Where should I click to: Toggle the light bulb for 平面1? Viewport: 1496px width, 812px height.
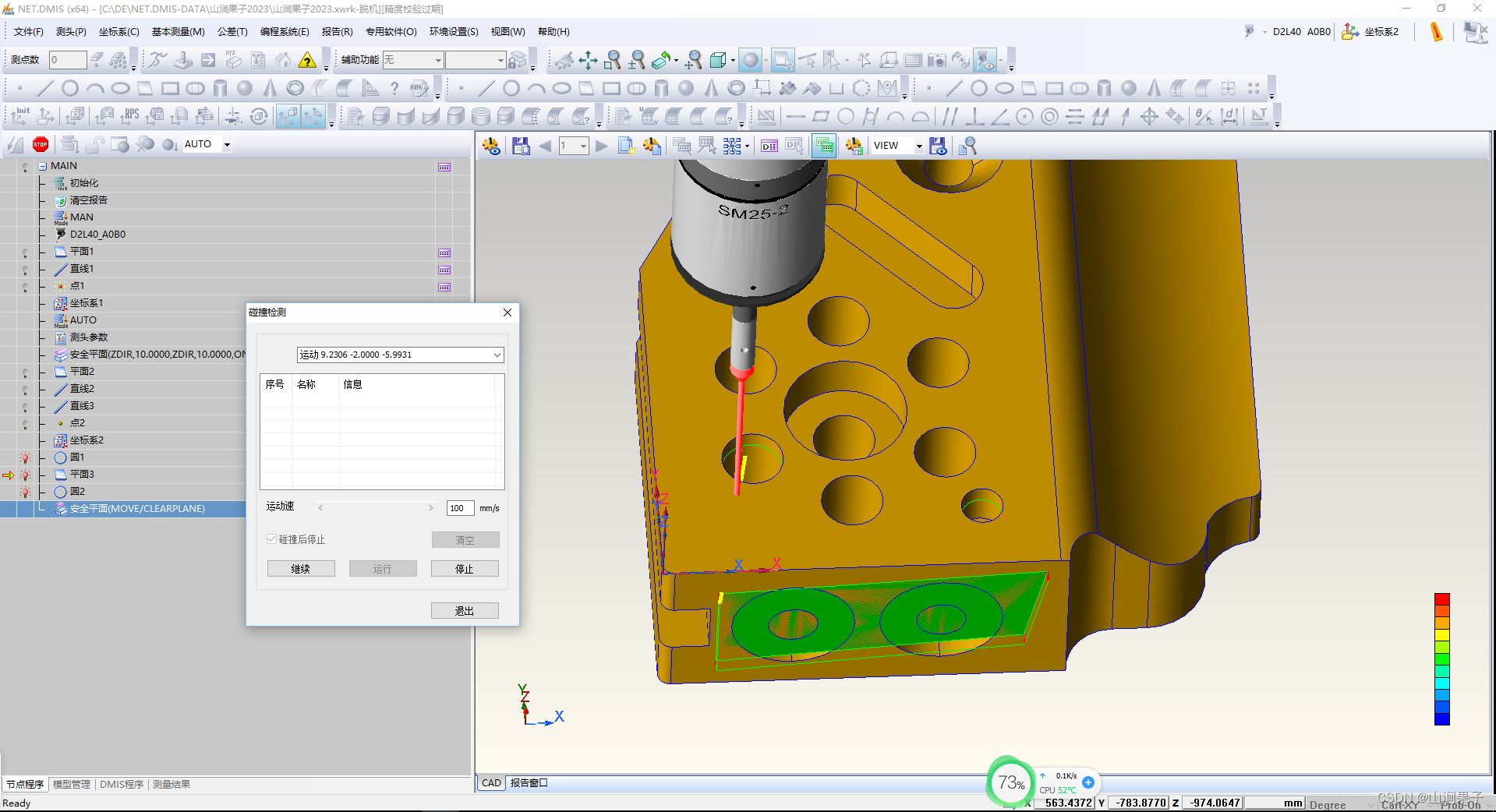point(25,252)
